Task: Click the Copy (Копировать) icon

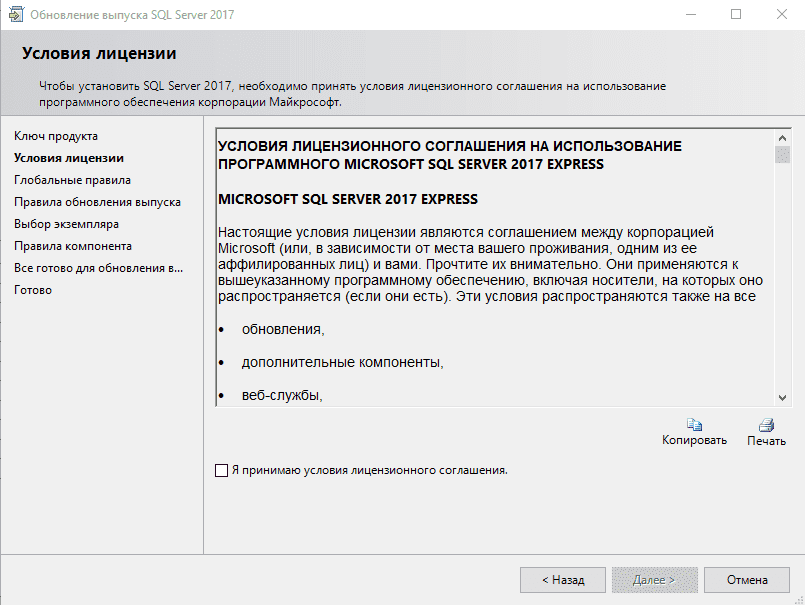Action: [x=694, y=424]
